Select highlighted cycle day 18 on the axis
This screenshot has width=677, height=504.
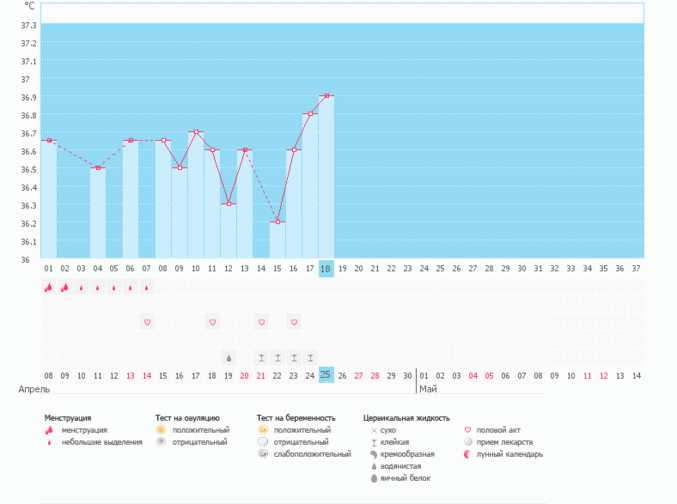[x=326, y=269]
